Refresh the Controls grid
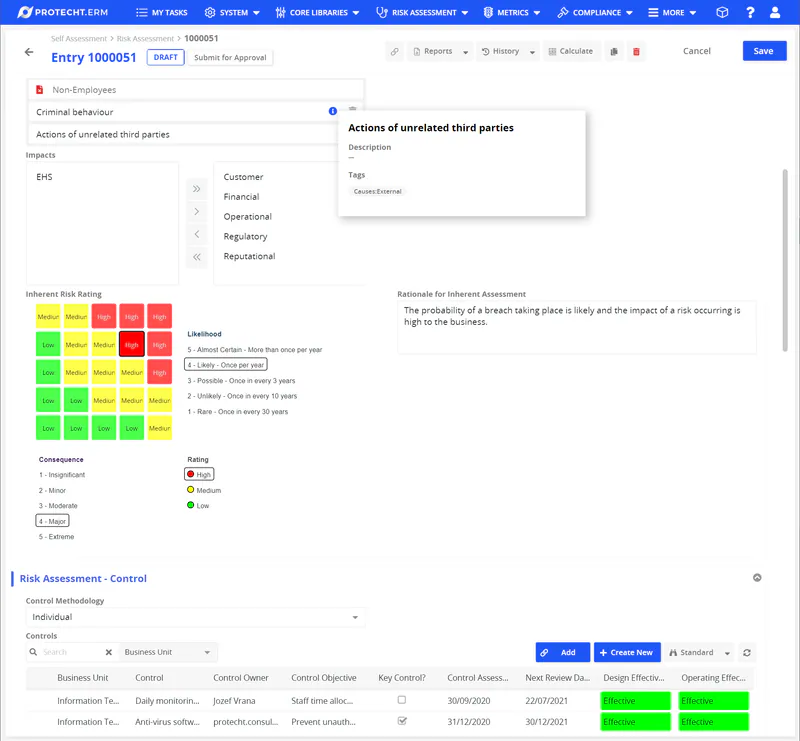The height and width of the screenshot is (741, 800). (x=747, y=653)
